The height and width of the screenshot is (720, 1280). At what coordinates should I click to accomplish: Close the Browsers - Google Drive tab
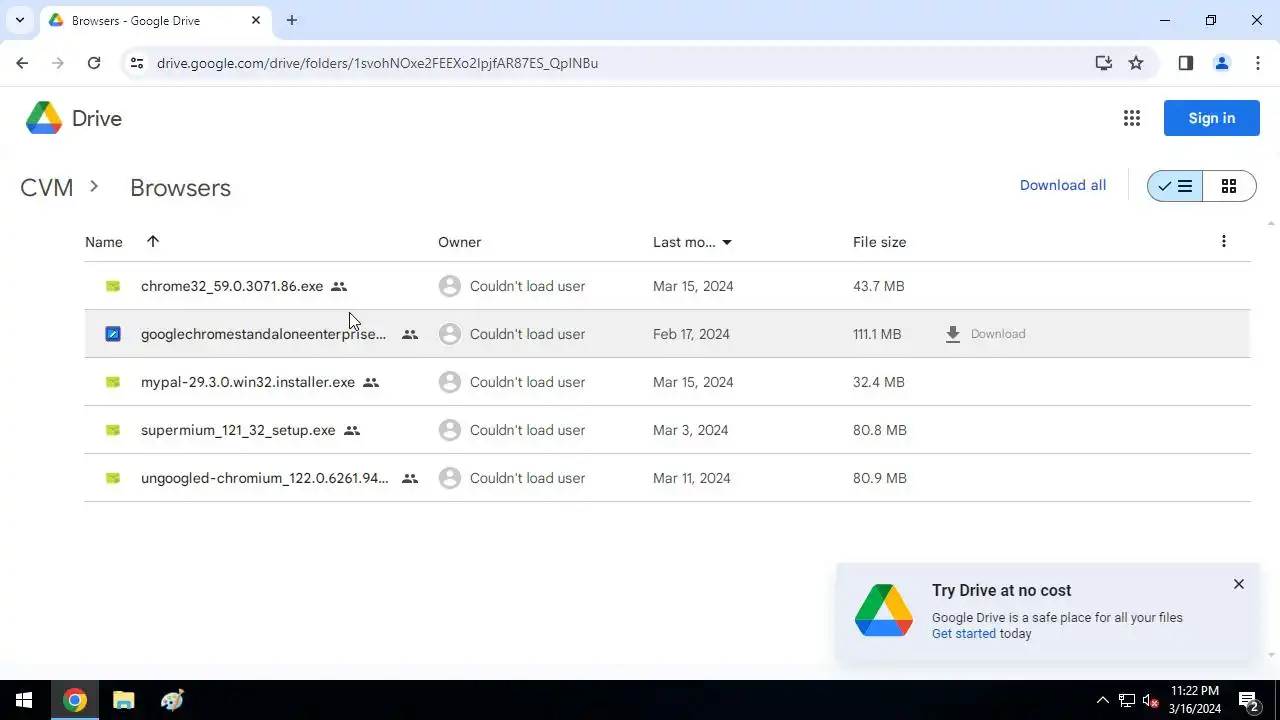pyautogui.click(x=256, y=20)
